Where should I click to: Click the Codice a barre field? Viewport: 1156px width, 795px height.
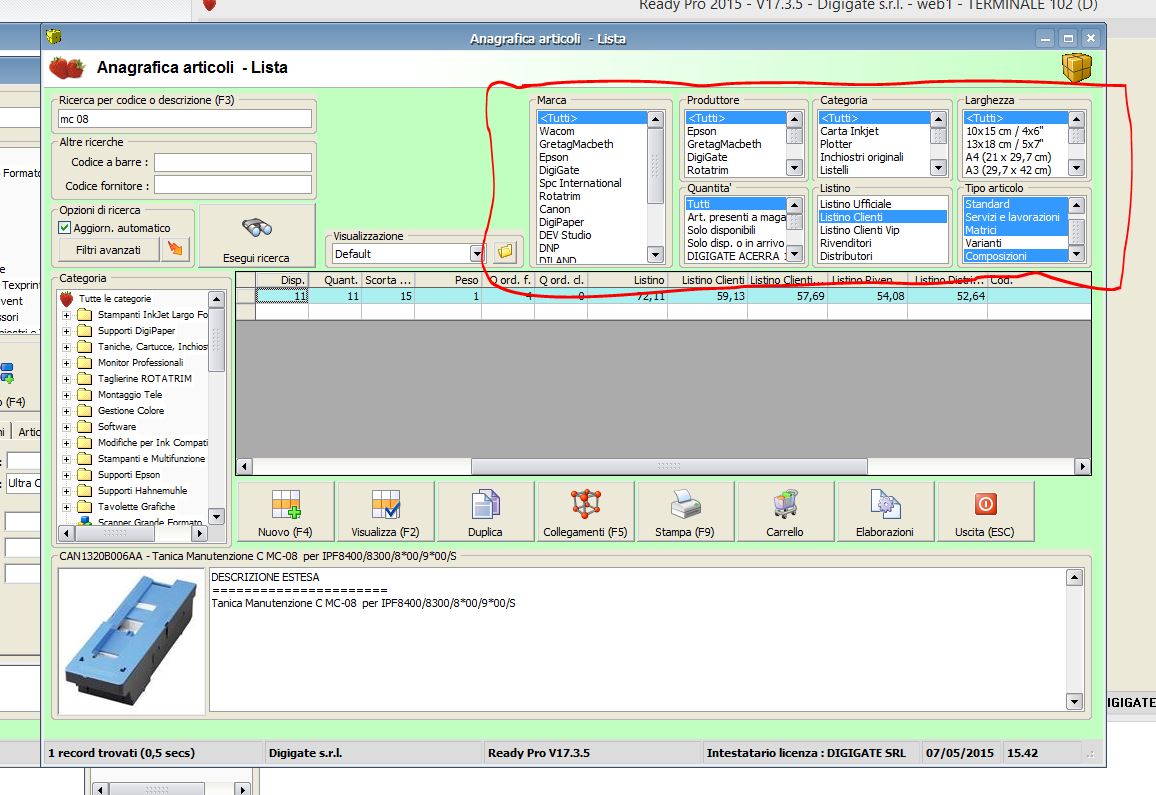233,162
